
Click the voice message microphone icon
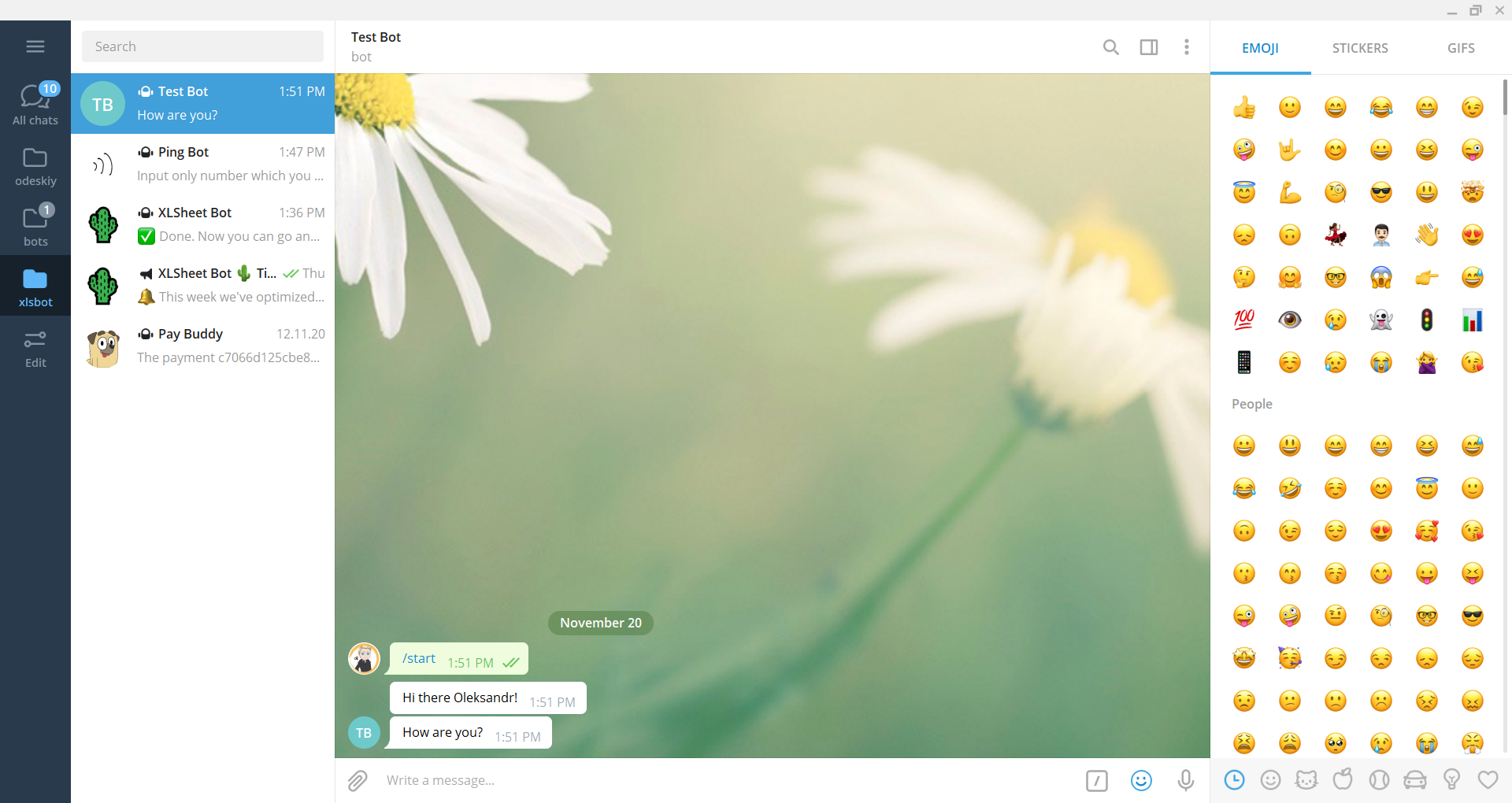tap(1185, 780)
